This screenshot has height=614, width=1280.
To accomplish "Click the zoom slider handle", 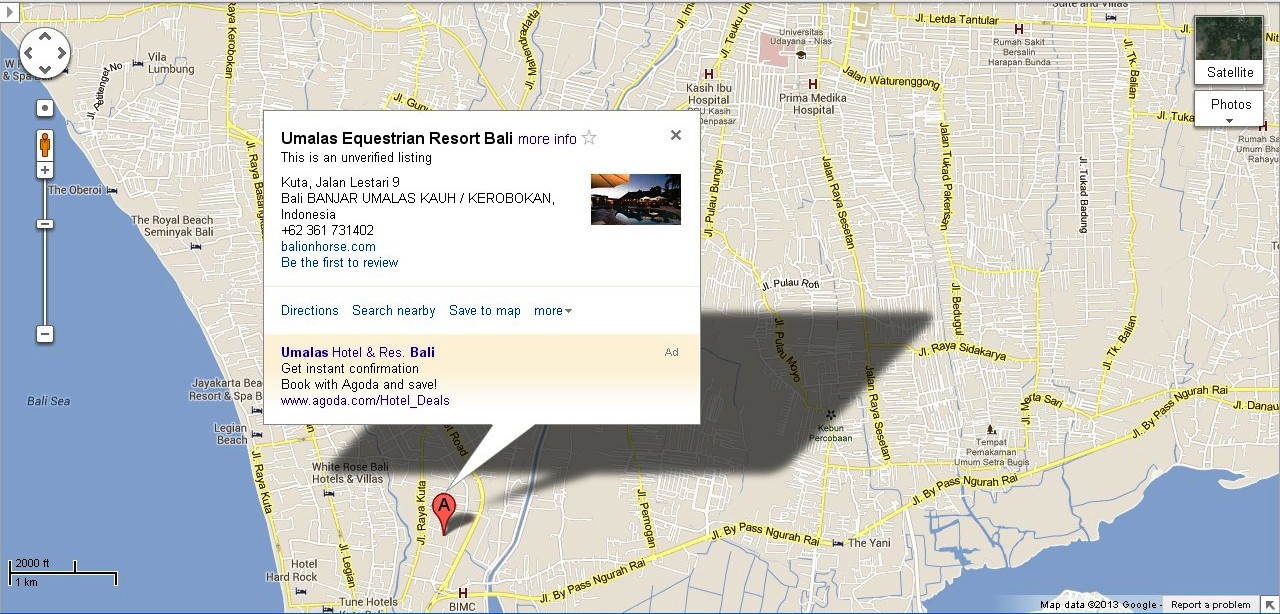I will [45, 224].
